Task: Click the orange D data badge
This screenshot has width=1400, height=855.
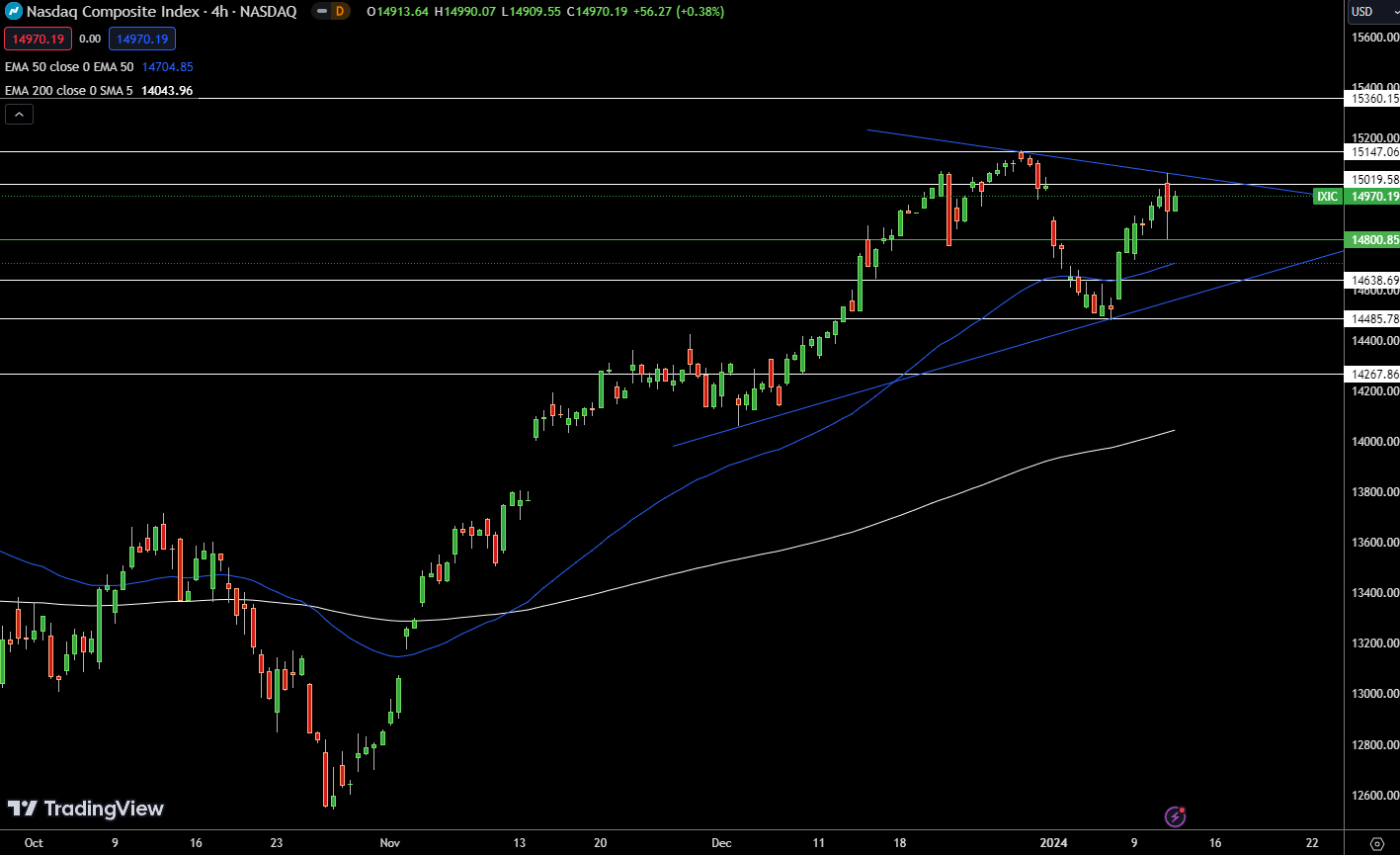Action: (340, 12)
